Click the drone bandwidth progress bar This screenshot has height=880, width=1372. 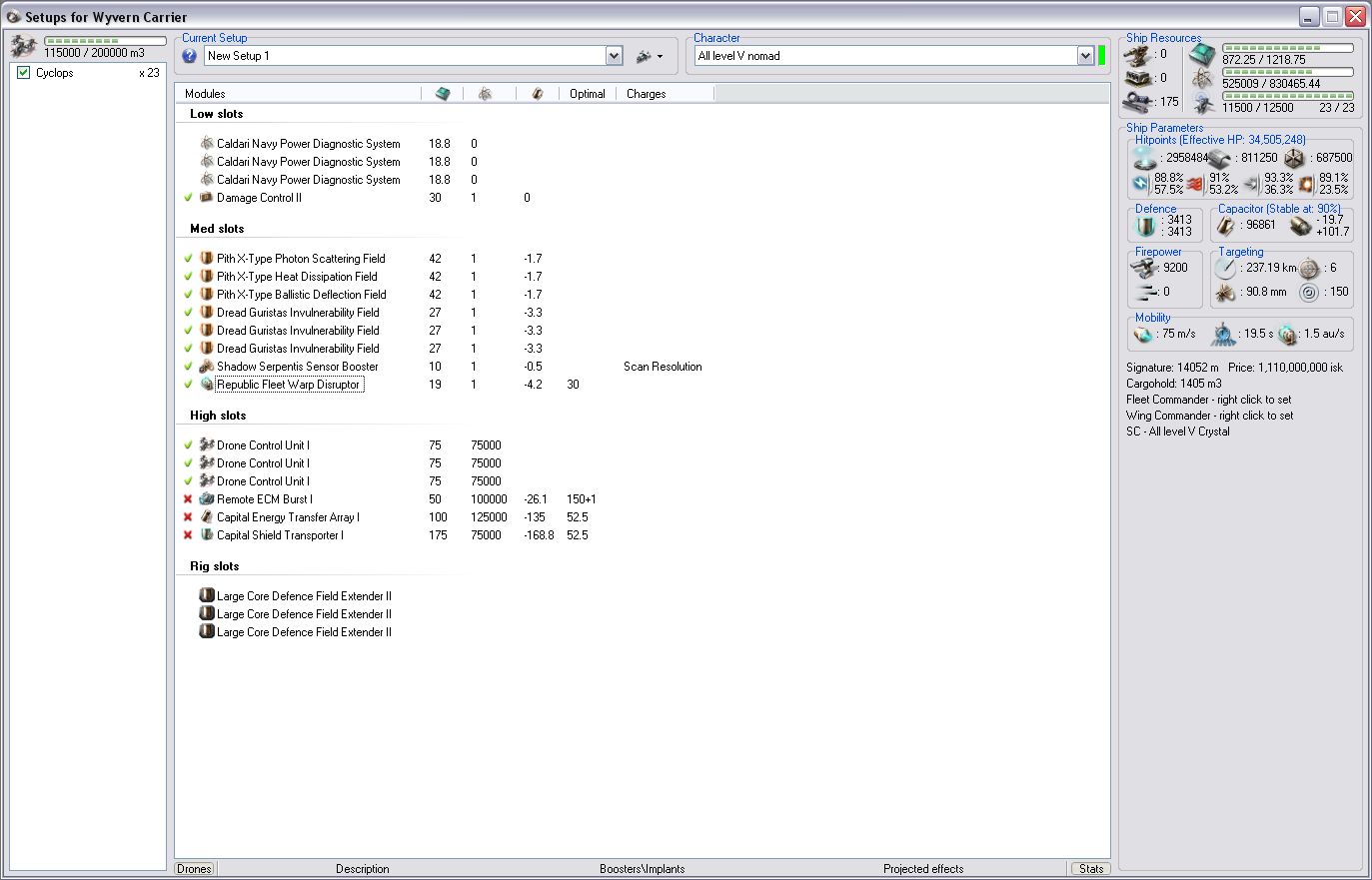click(x=1288, y=96)
